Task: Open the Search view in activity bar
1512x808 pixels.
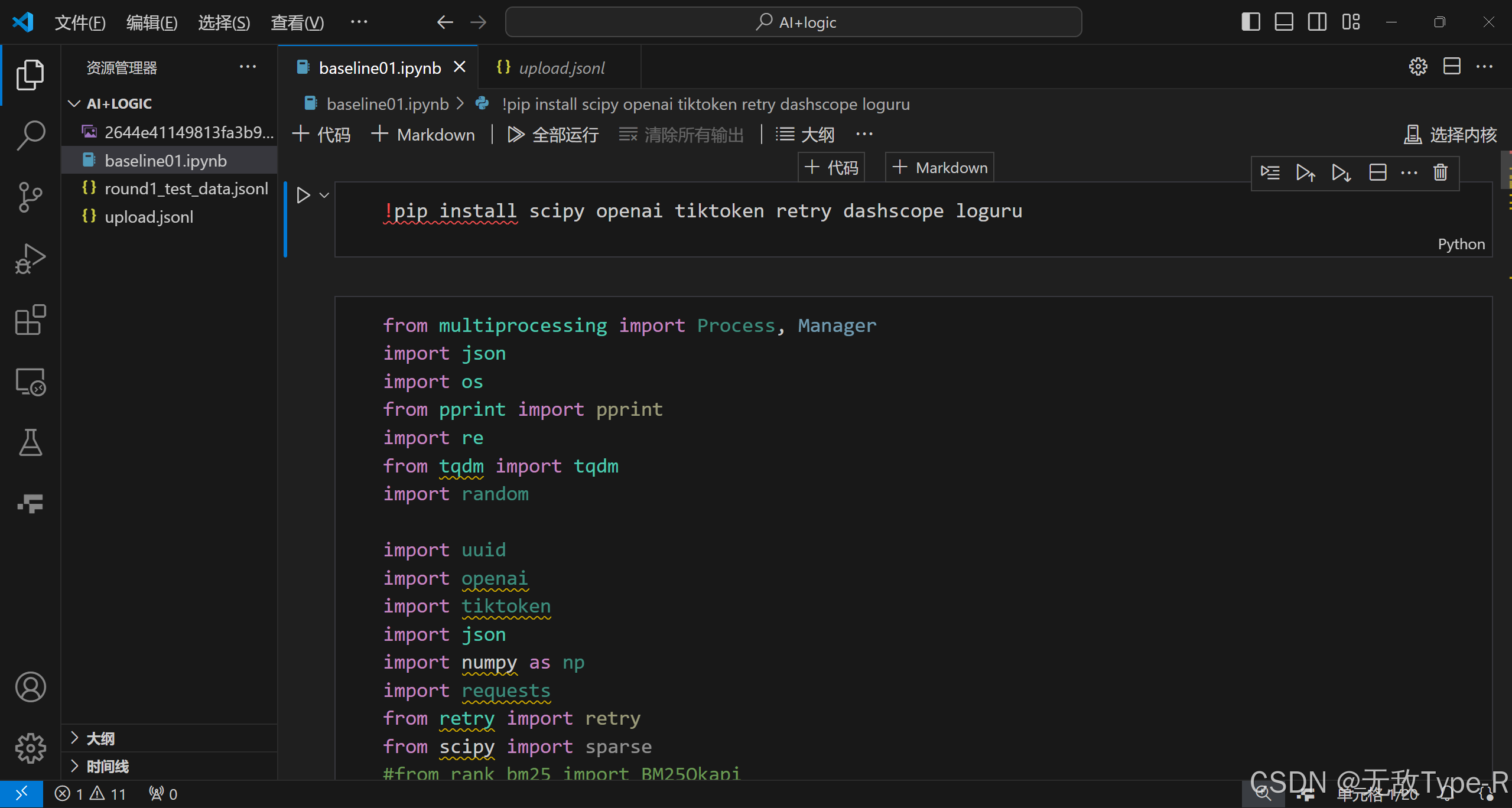Action: pyautogui.click(x=30, y=135)
